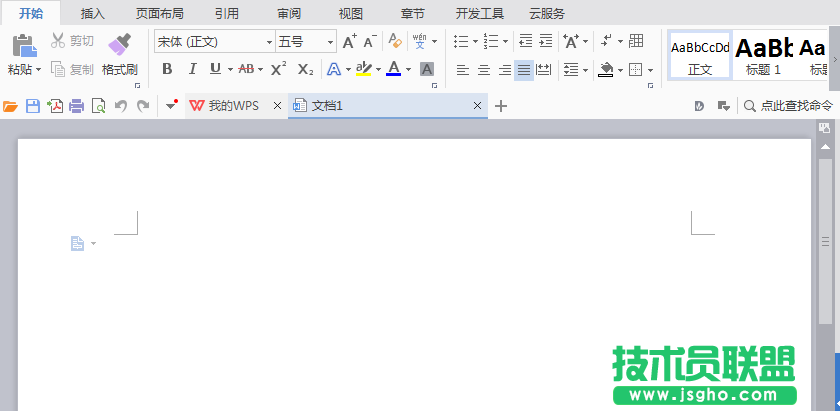Click the Print Preview icon
The image size is (840, 411).
[98, 106]
